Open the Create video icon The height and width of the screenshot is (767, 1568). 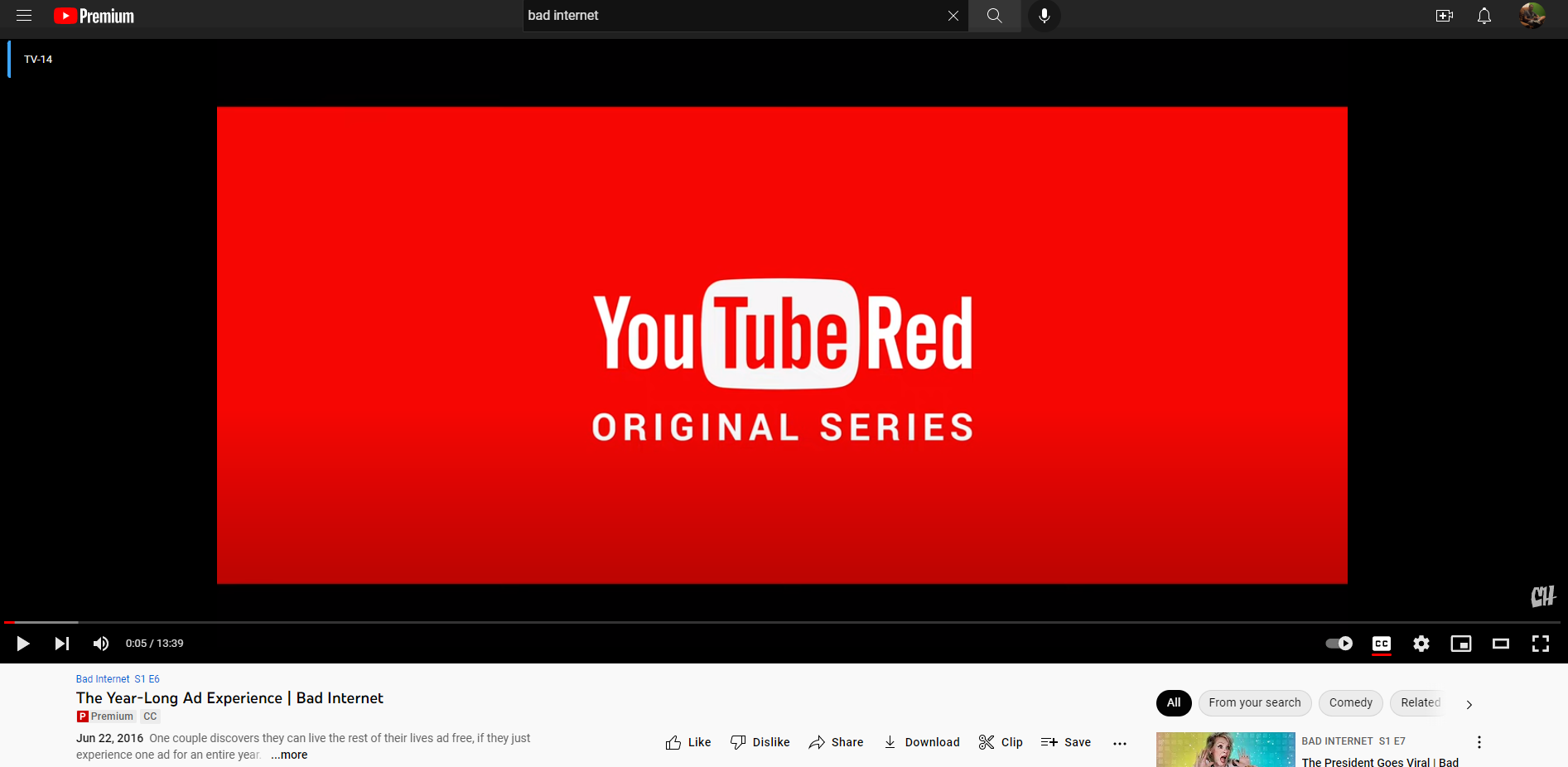click(1445, 16)
